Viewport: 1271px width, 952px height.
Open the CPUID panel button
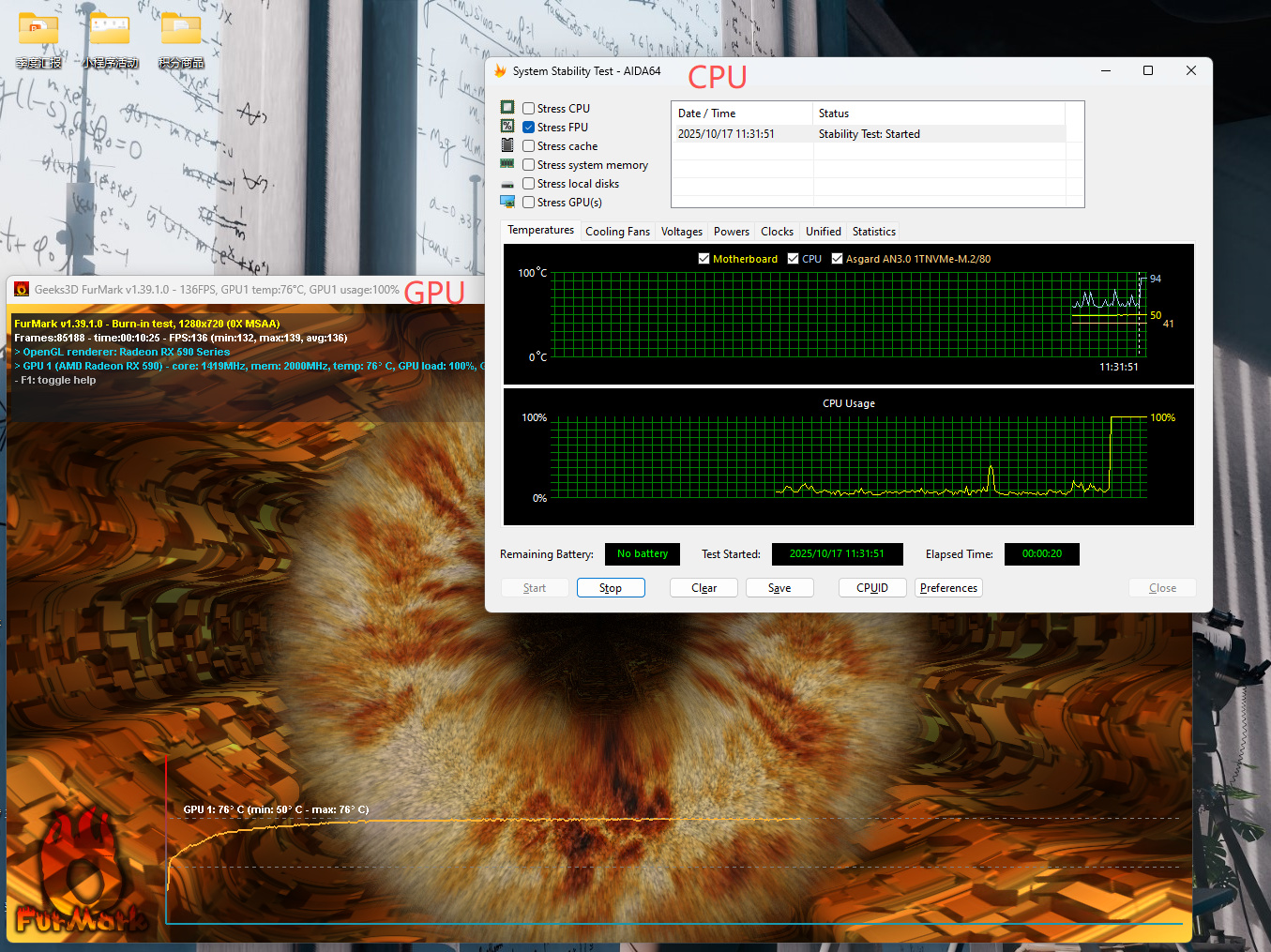pyautogui.click(x=872, y=588)
